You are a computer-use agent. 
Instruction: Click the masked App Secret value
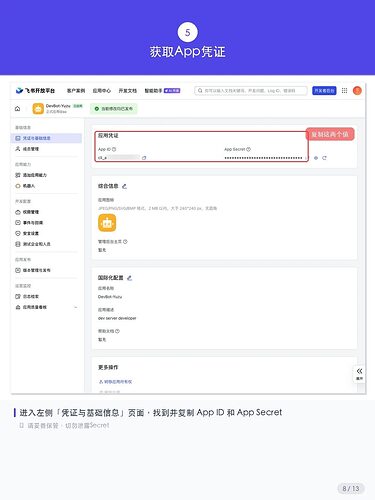tap(263, 158)
